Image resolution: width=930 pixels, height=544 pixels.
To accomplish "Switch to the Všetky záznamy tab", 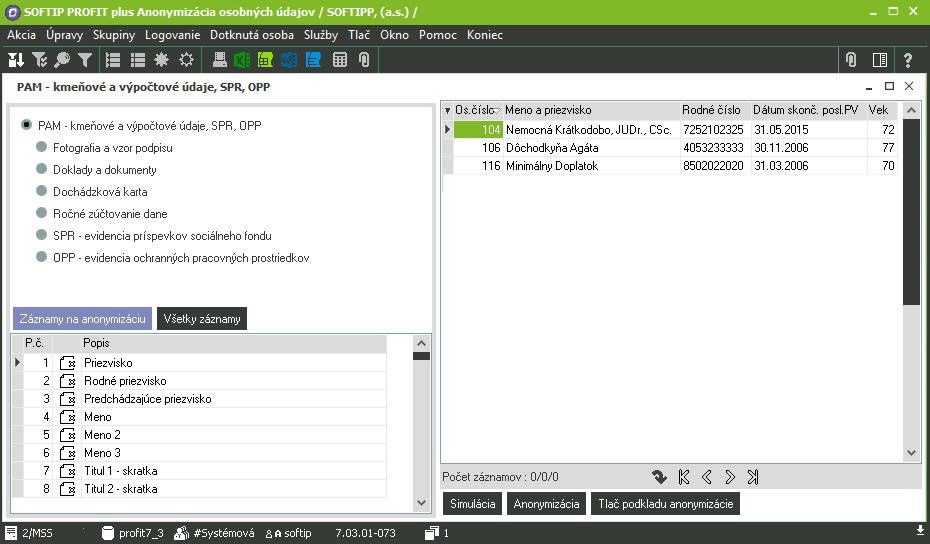I will point(202,319).
